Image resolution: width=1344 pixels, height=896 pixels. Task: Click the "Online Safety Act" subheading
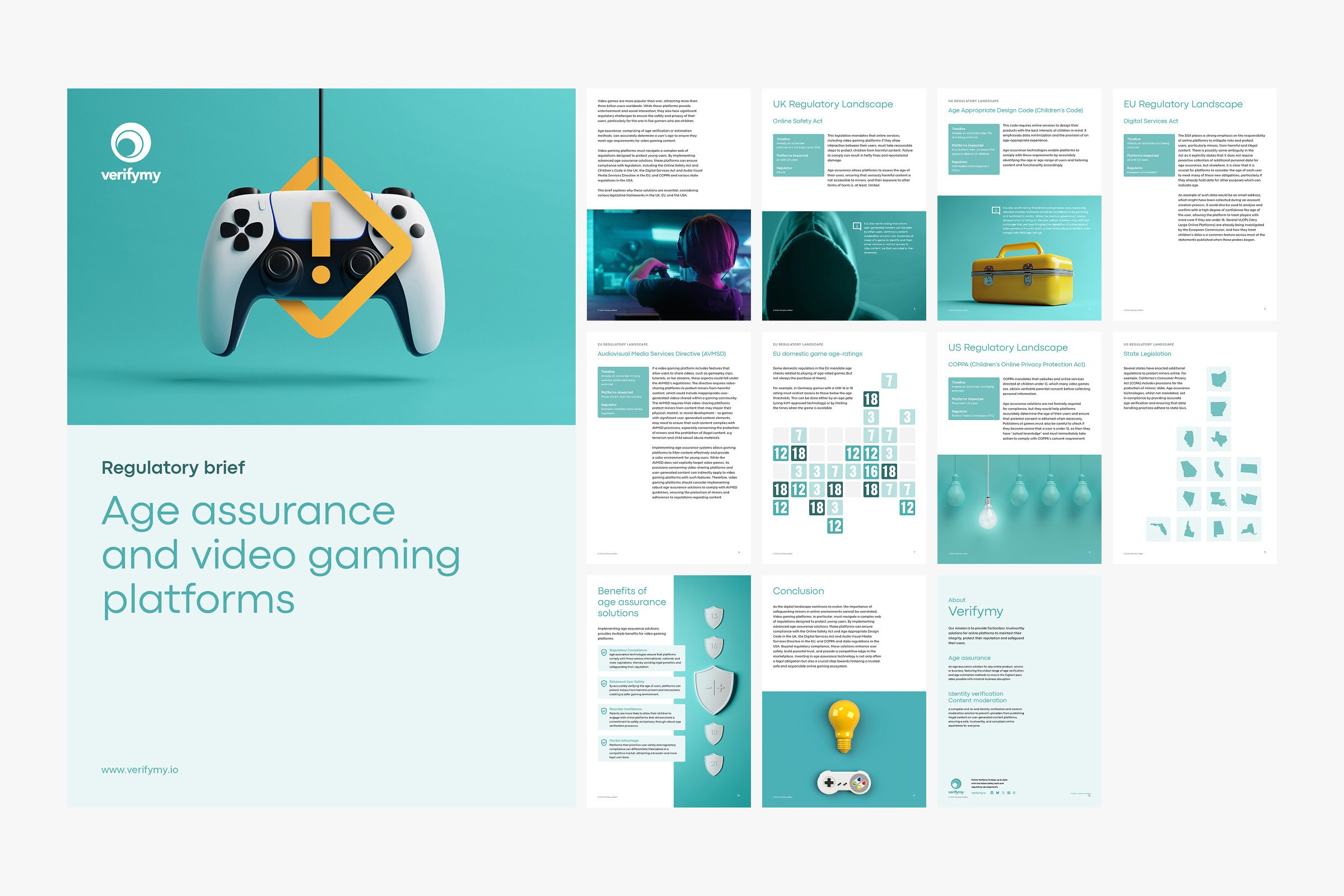[x=797, y=121]
